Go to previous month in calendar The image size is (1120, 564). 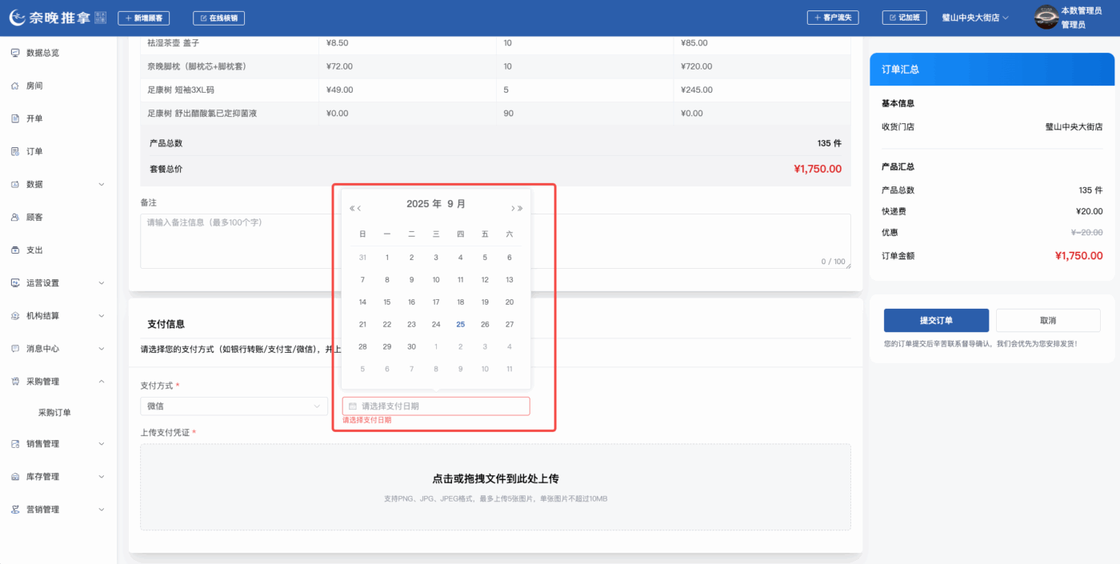click(359, 208)
